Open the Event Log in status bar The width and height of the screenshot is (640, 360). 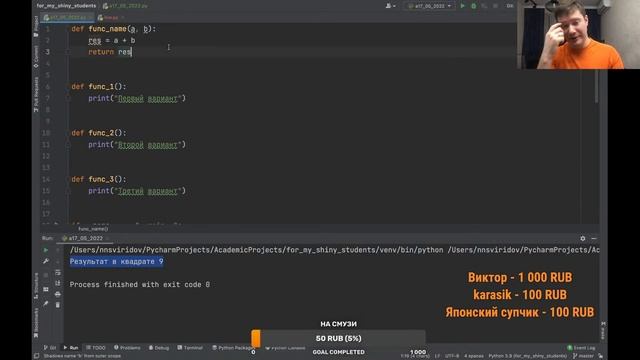[581, 348]
